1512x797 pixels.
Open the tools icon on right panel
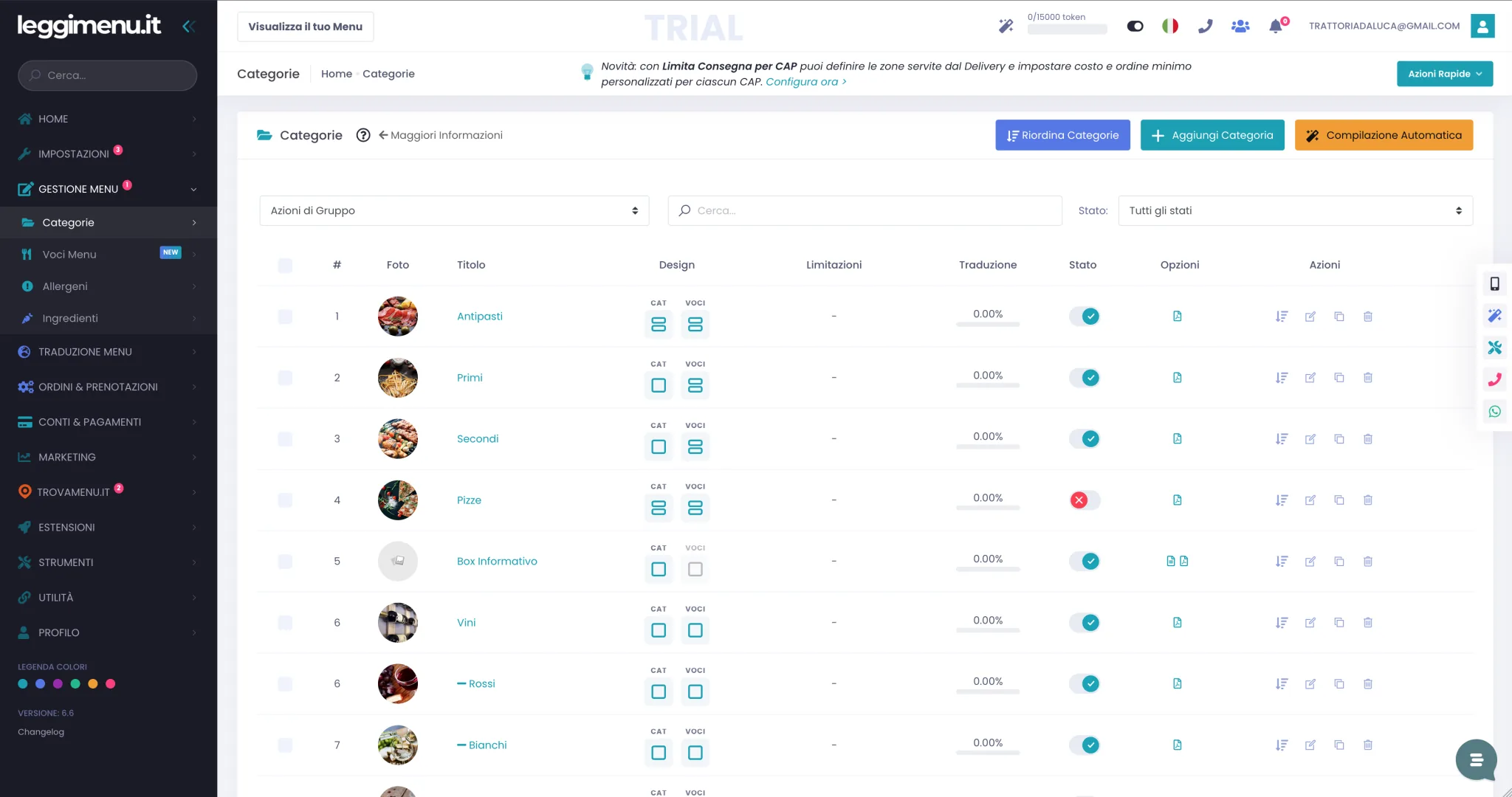[x=1495, y=348]
